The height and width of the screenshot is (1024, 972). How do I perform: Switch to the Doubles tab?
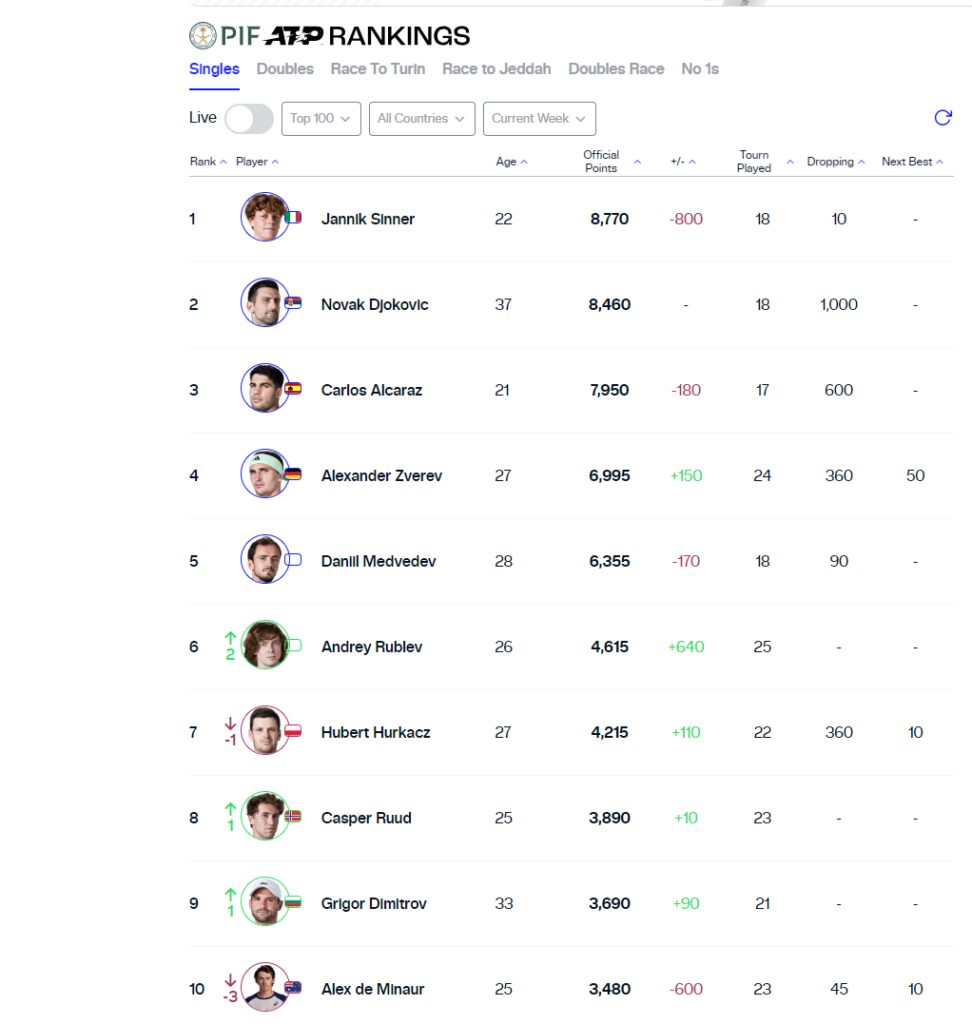point(285,69)
